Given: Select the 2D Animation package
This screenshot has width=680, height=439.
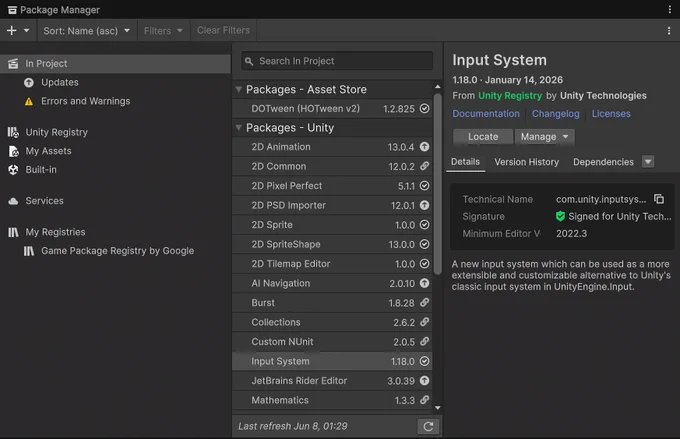Looking at the screenshot, I should [332, 147].
